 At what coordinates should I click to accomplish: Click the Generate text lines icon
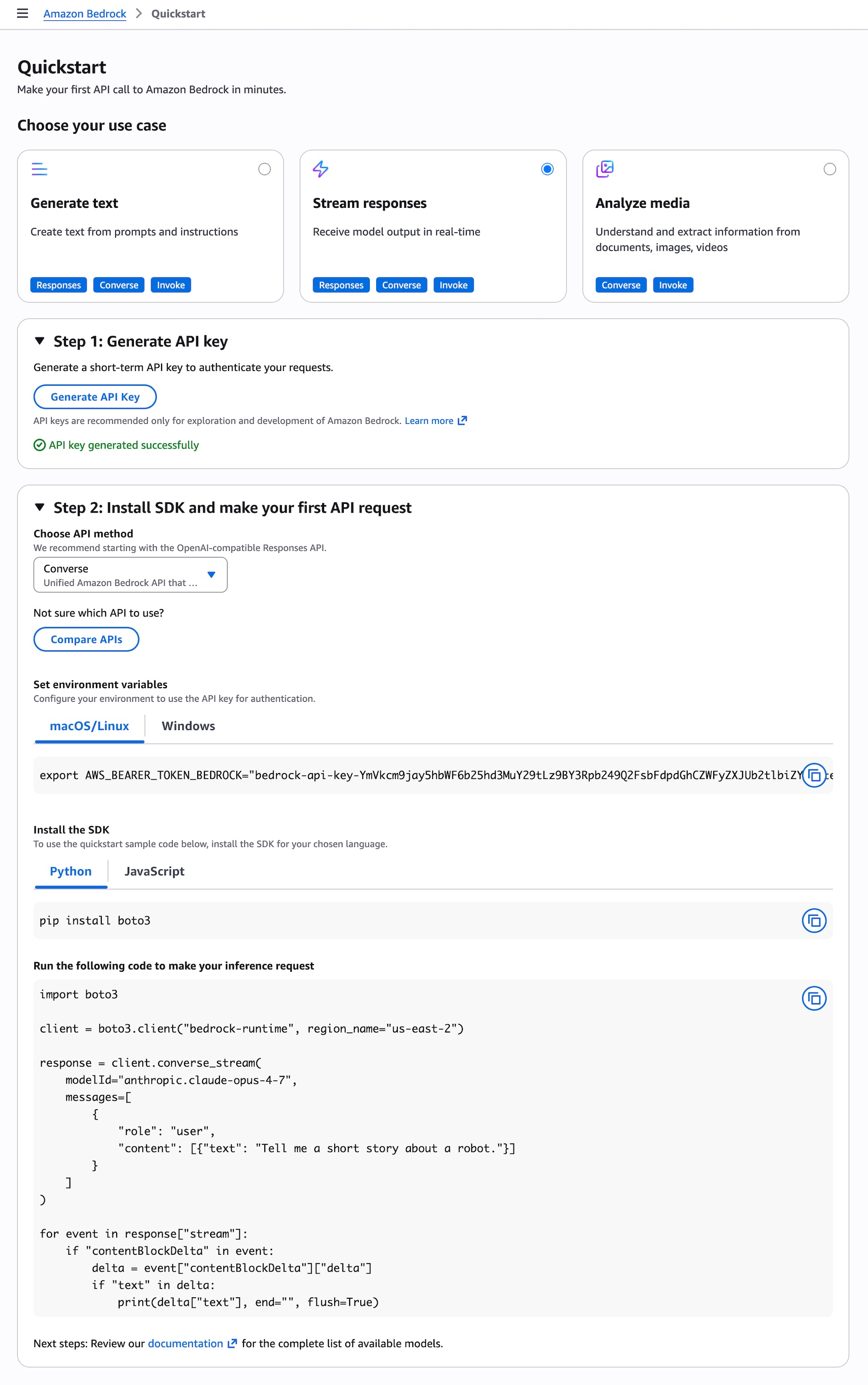pyautogui.click(x=39, y=169)
